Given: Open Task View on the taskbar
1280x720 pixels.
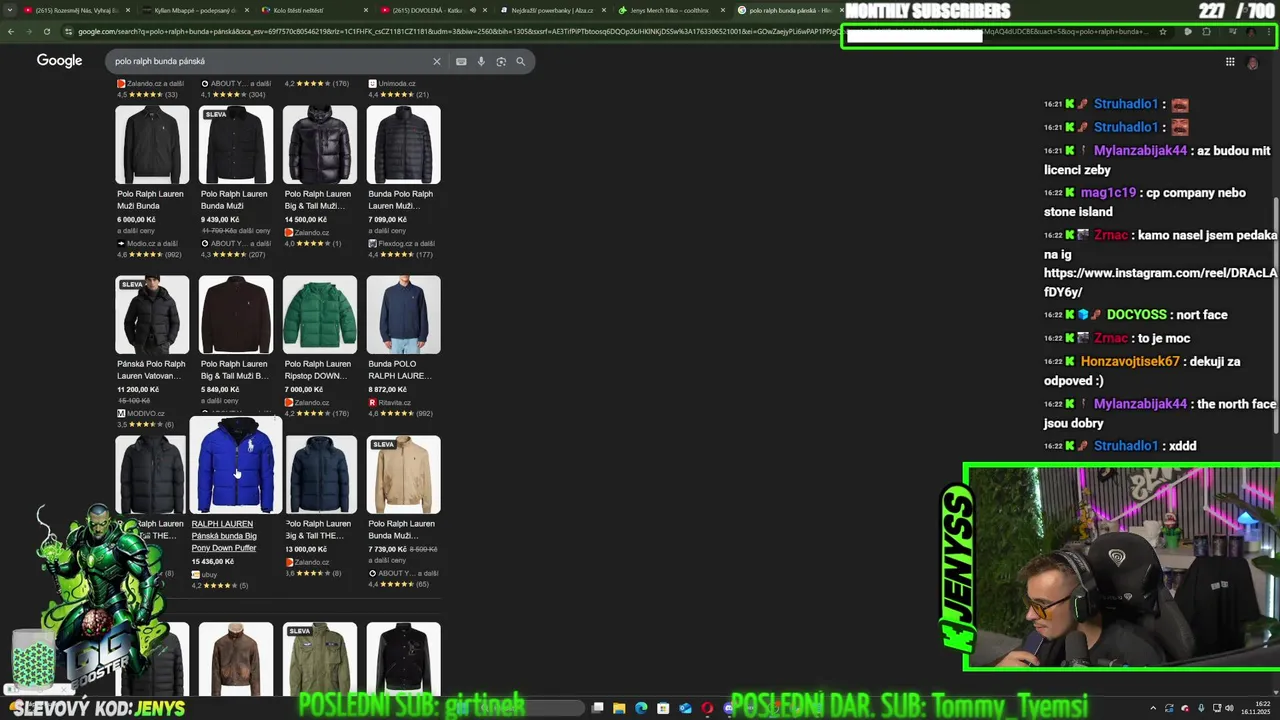Looking at the screenshot, I should 597,708.
